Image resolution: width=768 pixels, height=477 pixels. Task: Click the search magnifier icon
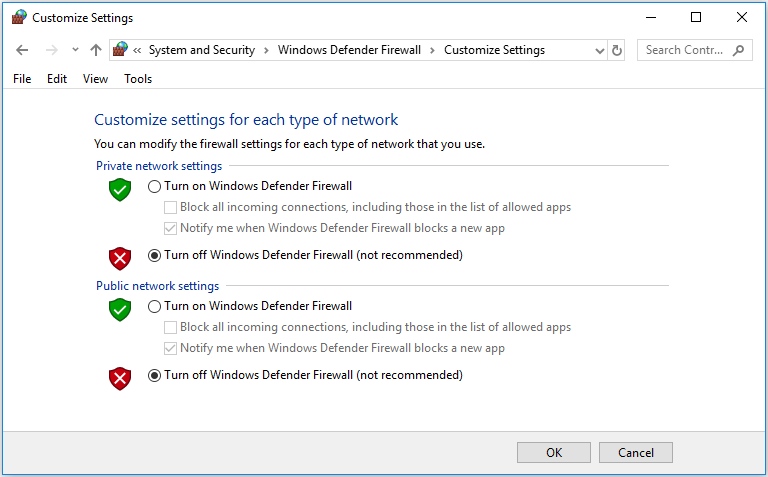coord(738,50)
